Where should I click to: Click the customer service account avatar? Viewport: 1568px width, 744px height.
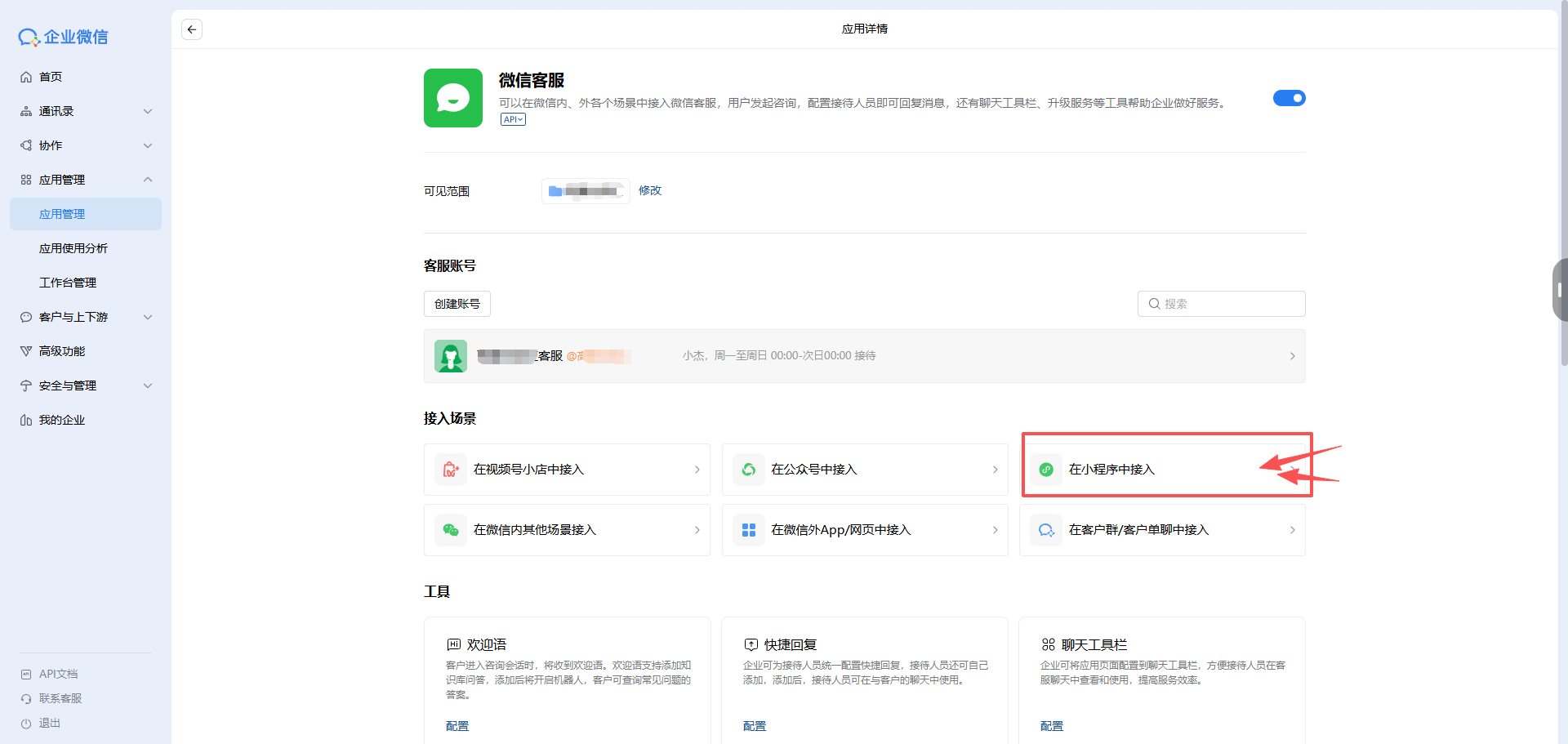click(x=451, y=356)
